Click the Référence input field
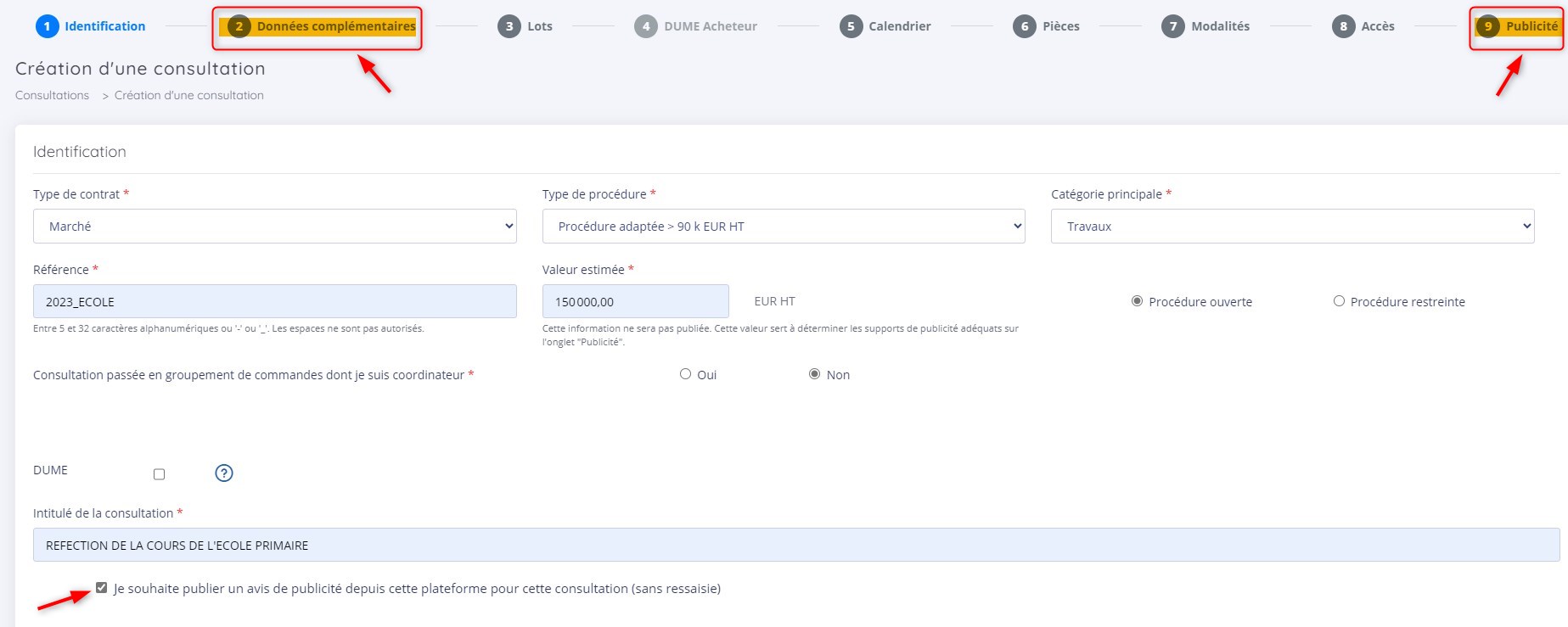The image size is (1568, 627). [274, 302]
